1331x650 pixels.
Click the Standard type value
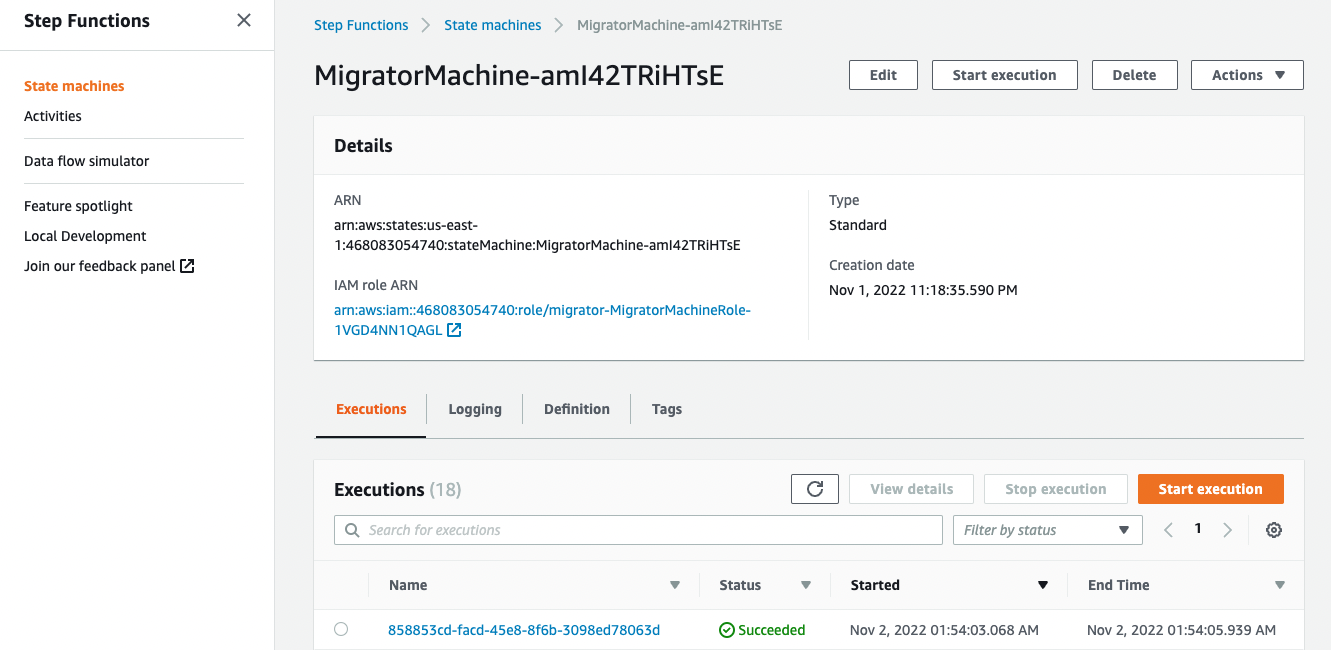[x=858, y=225]
